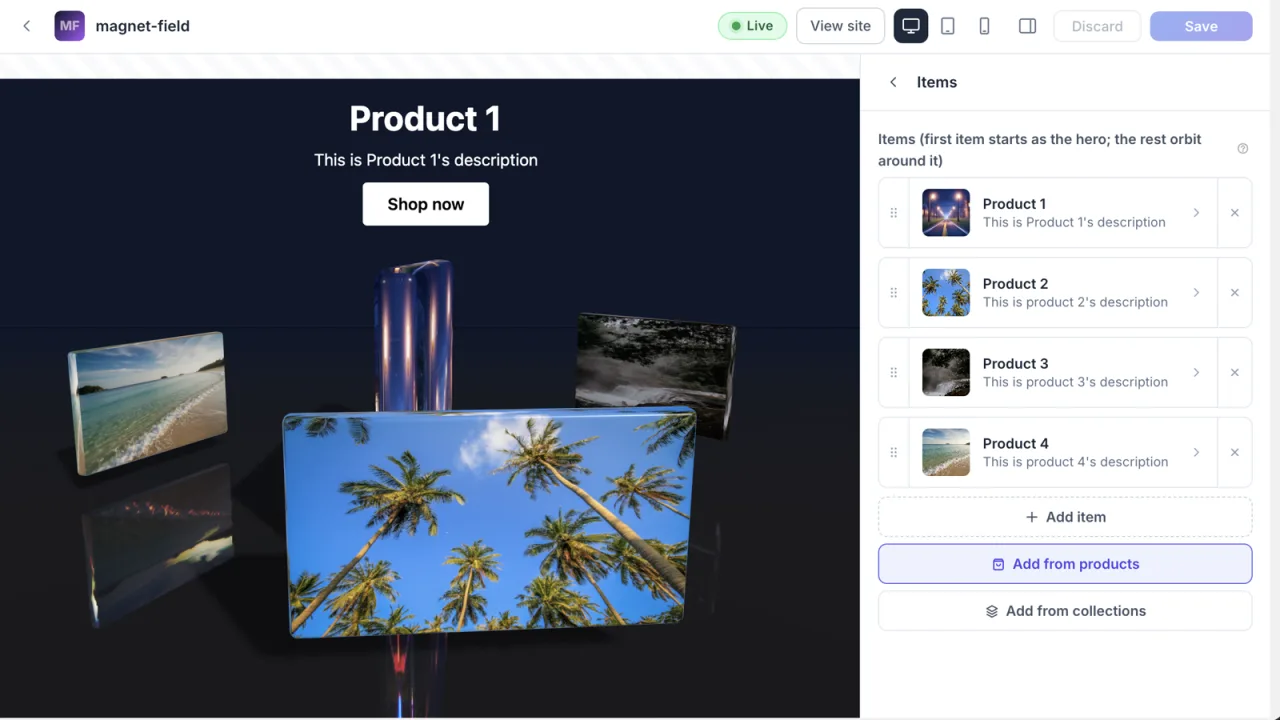Screen dimensions: 1280x720
Task: Click "This is product 3's description" text
Action: pyautogui.click(x=1075, y=382)
